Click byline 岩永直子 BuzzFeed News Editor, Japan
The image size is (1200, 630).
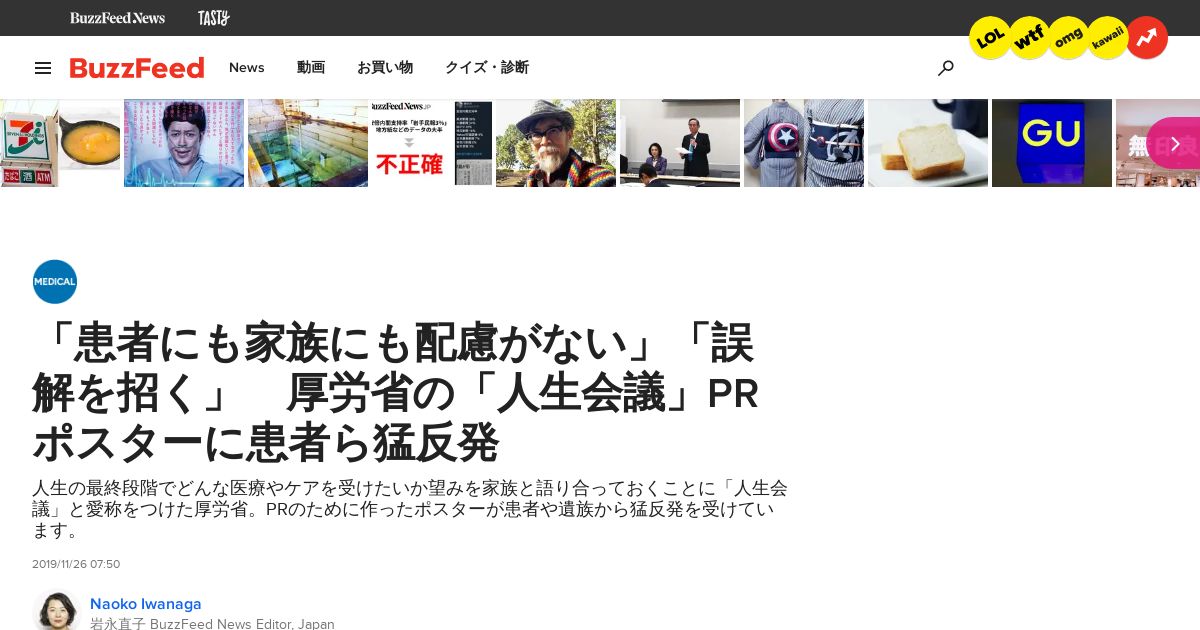[x=212, y=623]
